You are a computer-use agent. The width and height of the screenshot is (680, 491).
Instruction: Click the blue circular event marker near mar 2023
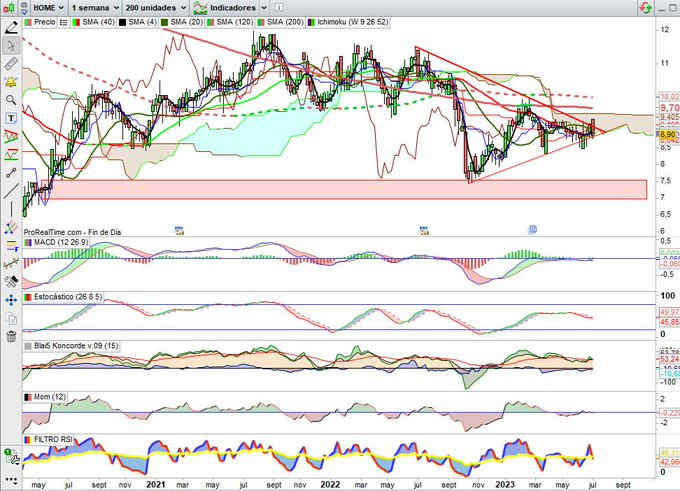[532, 229]
